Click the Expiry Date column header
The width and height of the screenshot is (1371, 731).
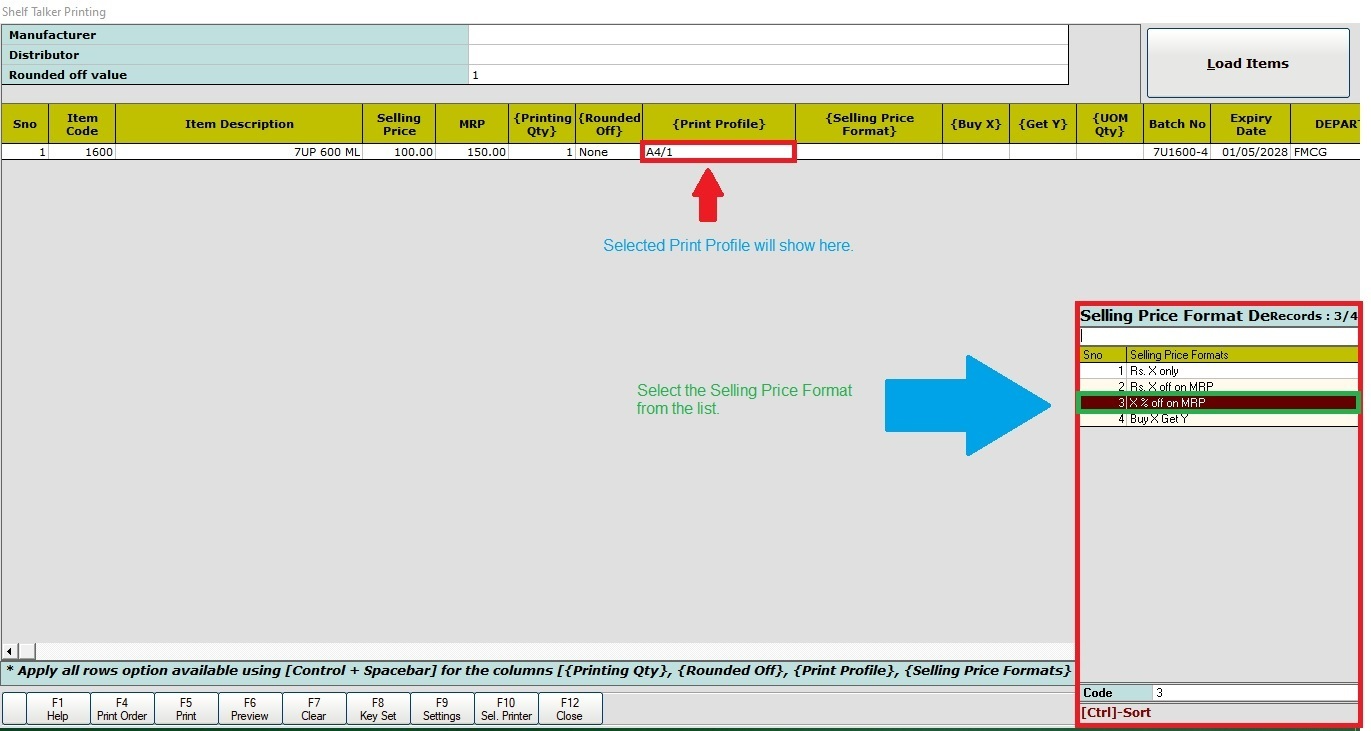(1250, 124)
